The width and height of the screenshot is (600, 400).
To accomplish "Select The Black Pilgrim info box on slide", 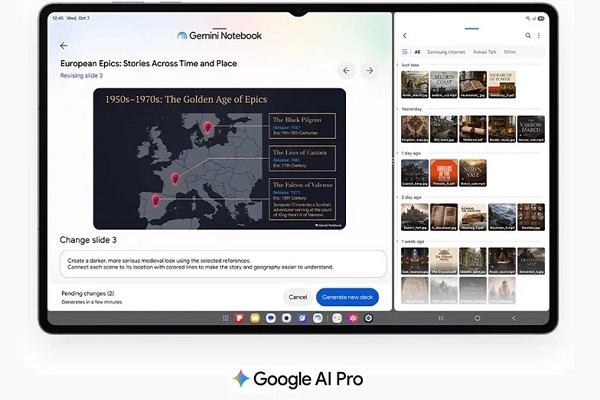I will tap(302, 126).
